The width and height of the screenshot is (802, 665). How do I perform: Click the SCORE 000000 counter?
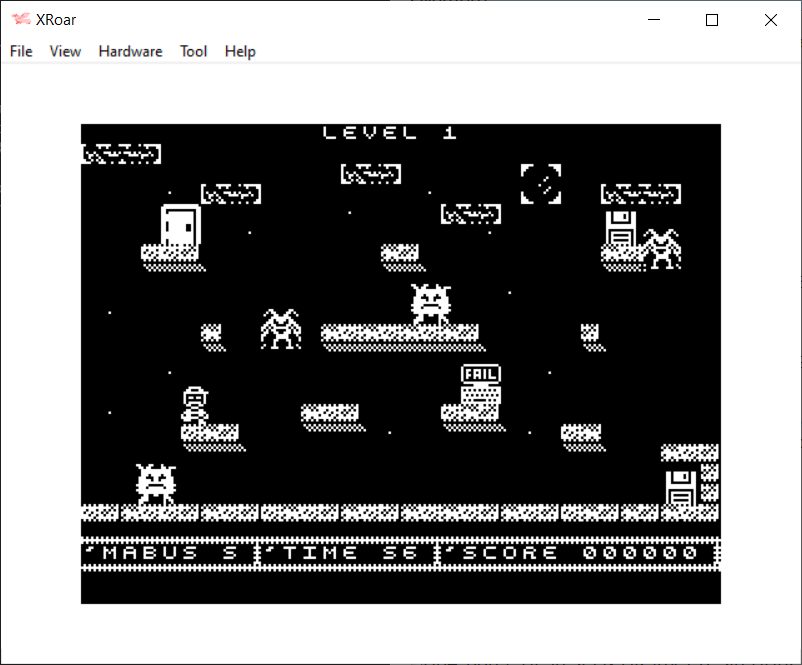(578, 553)
